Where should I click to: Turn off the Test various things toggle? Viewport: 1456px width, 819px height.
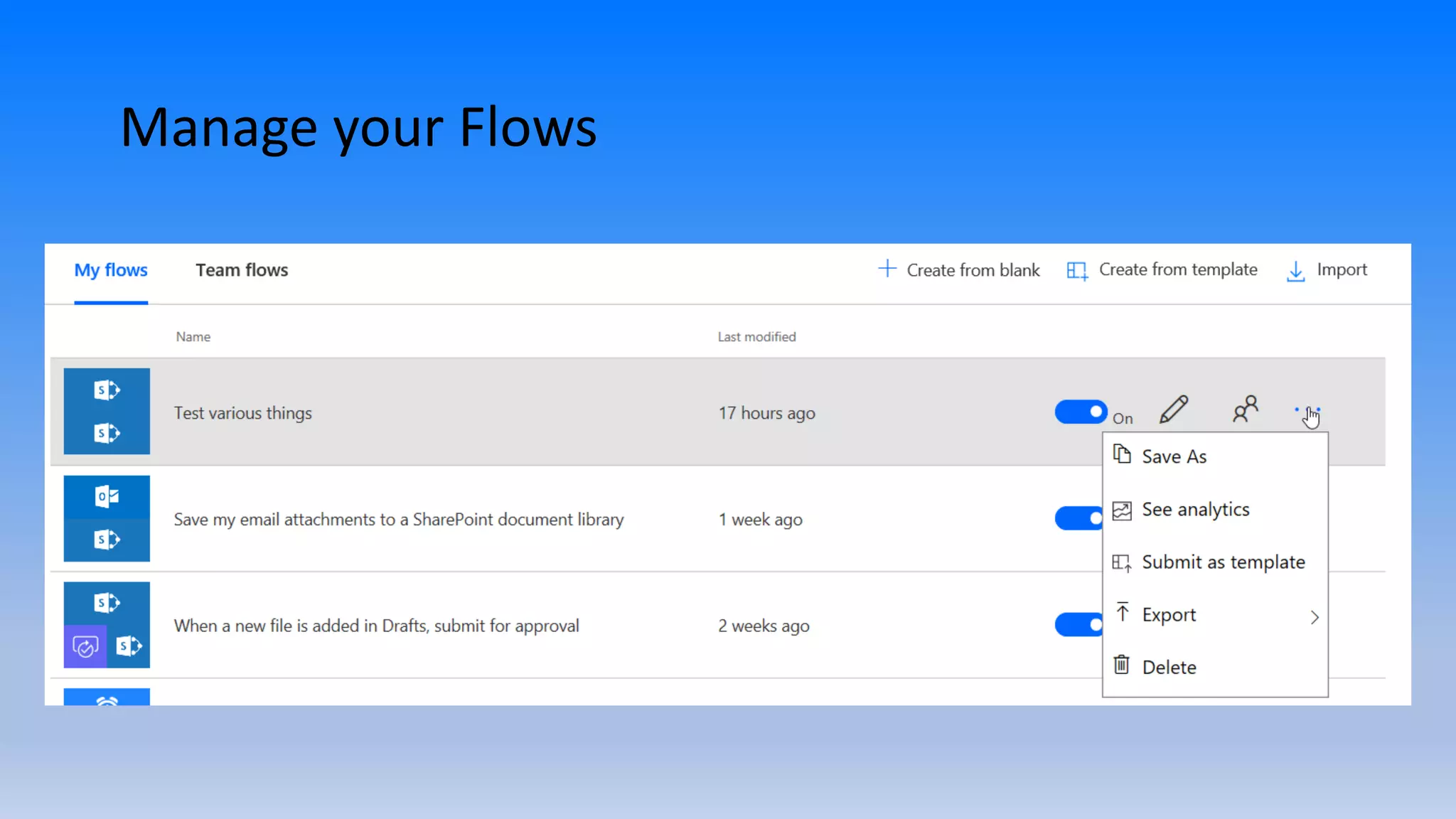[1081, 412]
